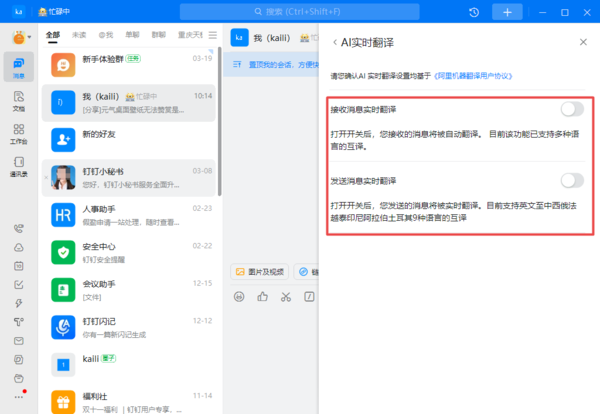
Task: Open the 通讯录 (Contacts) sidebar icon
Action: pos(19,165)
